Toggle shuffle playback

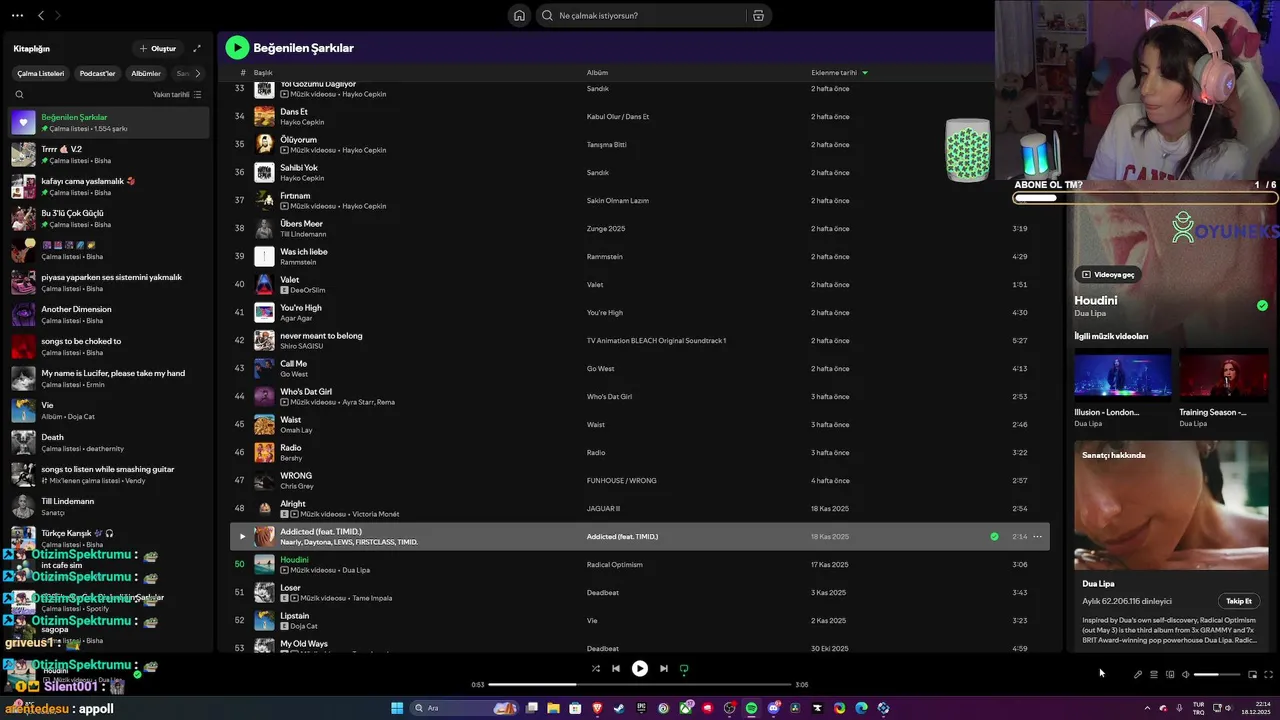click(x=595, y=668)
